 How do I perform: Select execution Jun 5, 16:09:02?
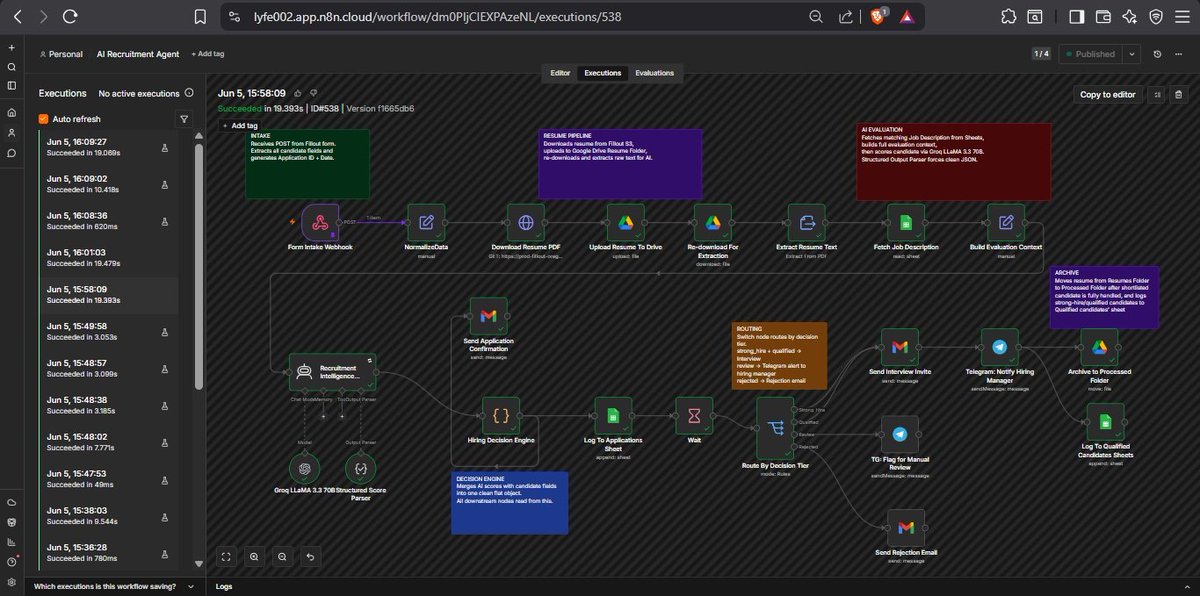click(108, 184)
